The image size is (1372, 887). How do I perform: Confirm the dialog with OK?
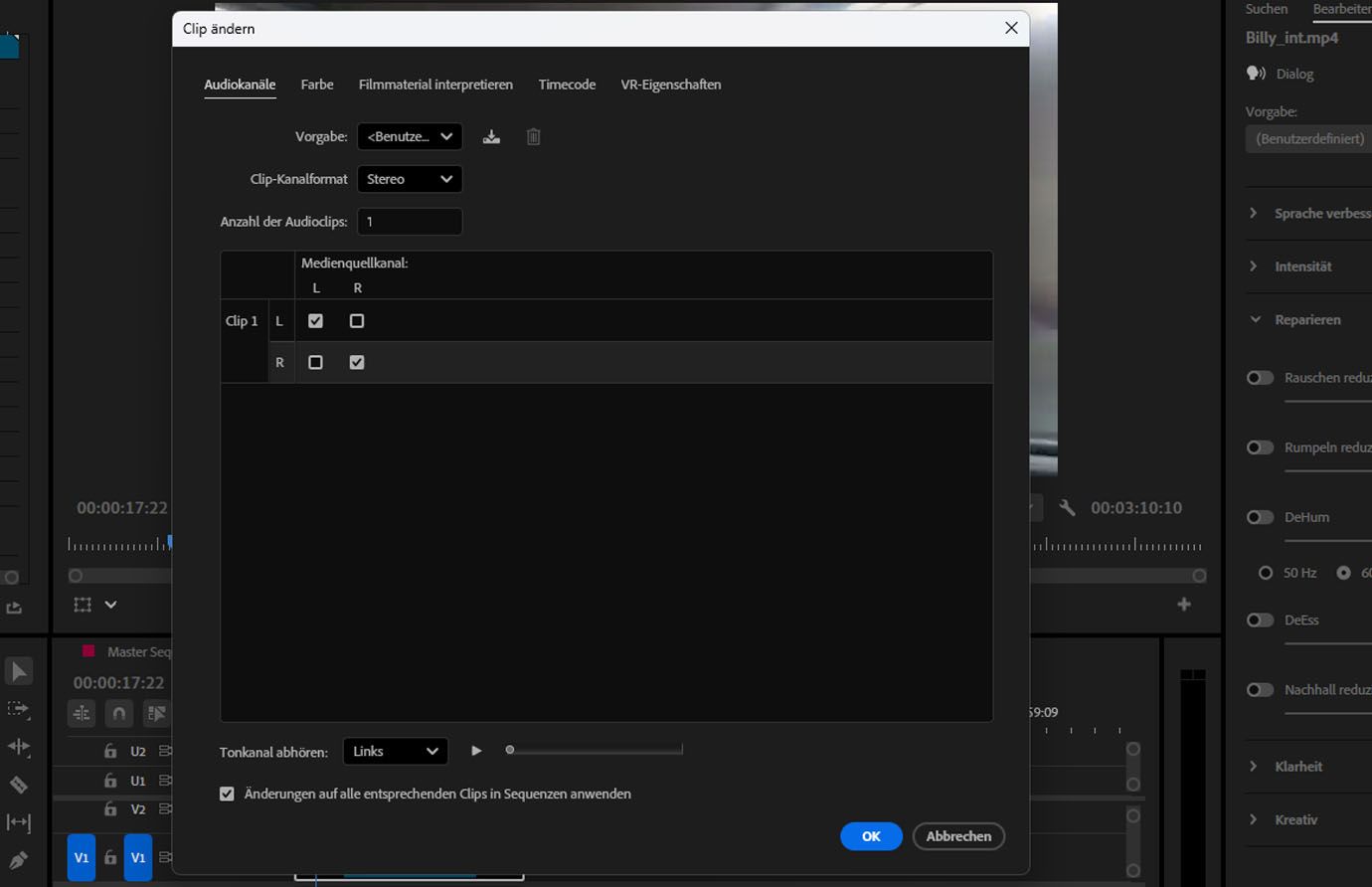point(871,836)
